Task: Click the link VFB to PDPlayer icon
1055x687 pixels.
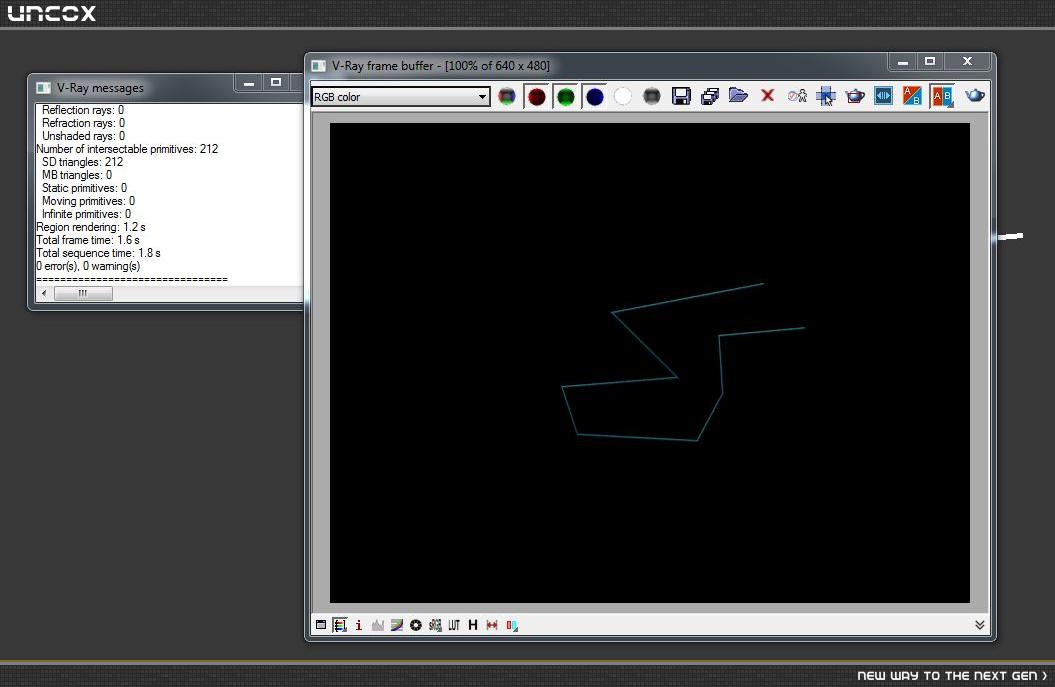Action: [x=883, y=96]
